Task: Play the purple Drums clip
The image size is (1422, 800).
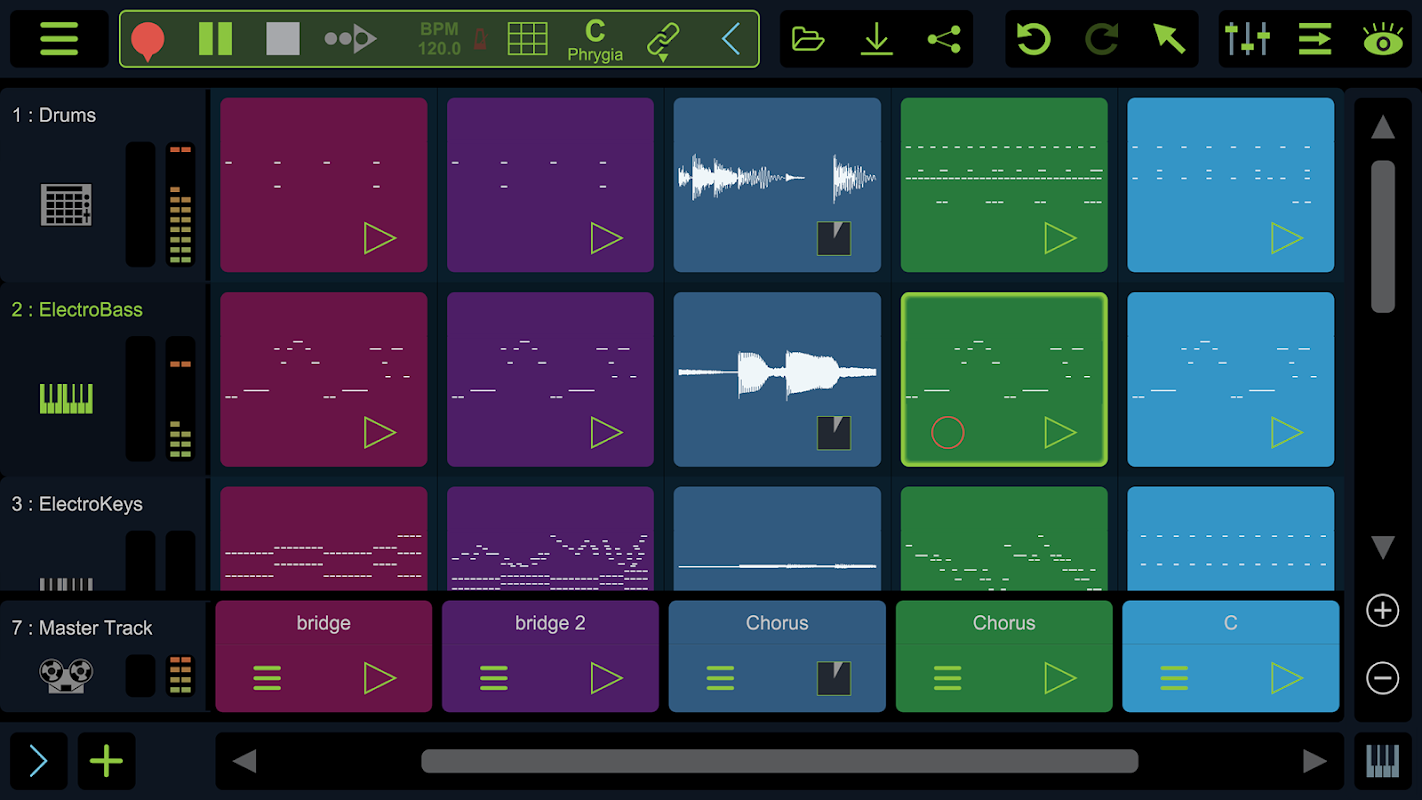Action: coord(606,238)
